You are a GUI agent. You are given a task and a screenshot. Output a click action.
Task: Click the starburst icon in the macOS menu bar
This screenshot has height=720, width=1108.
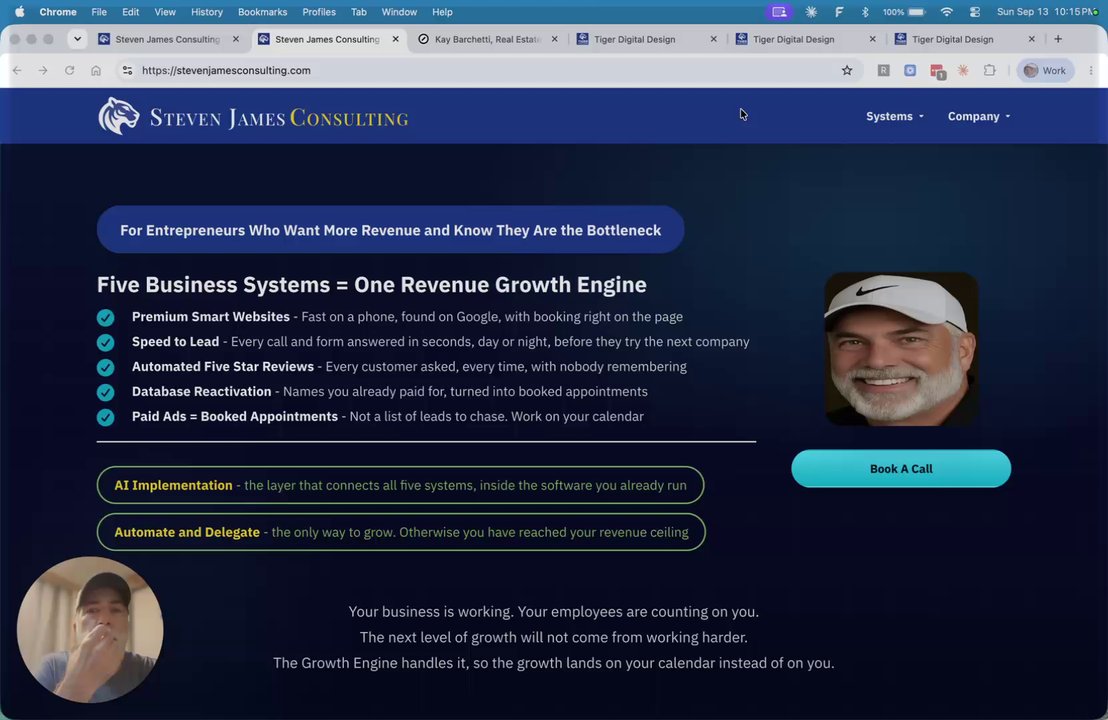coord(811,12)
